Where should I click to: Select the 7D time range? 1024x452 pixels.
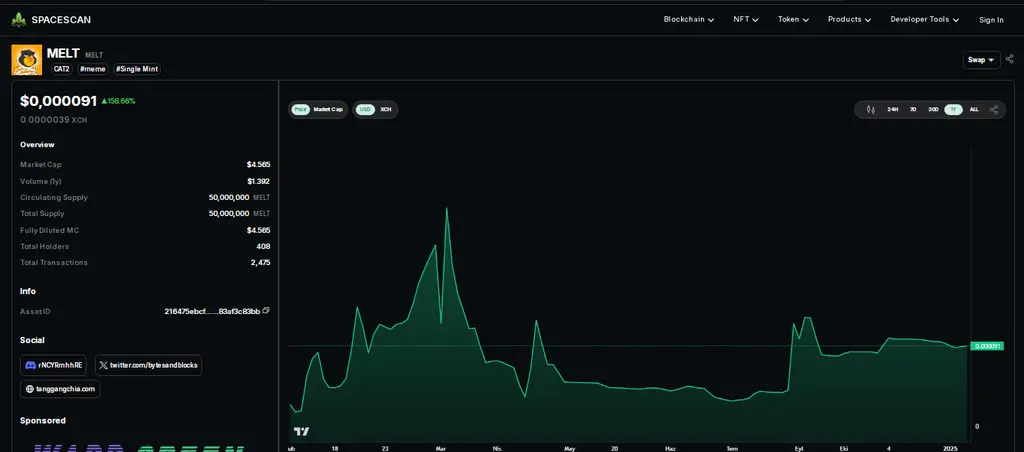click(x=913, y=110)
